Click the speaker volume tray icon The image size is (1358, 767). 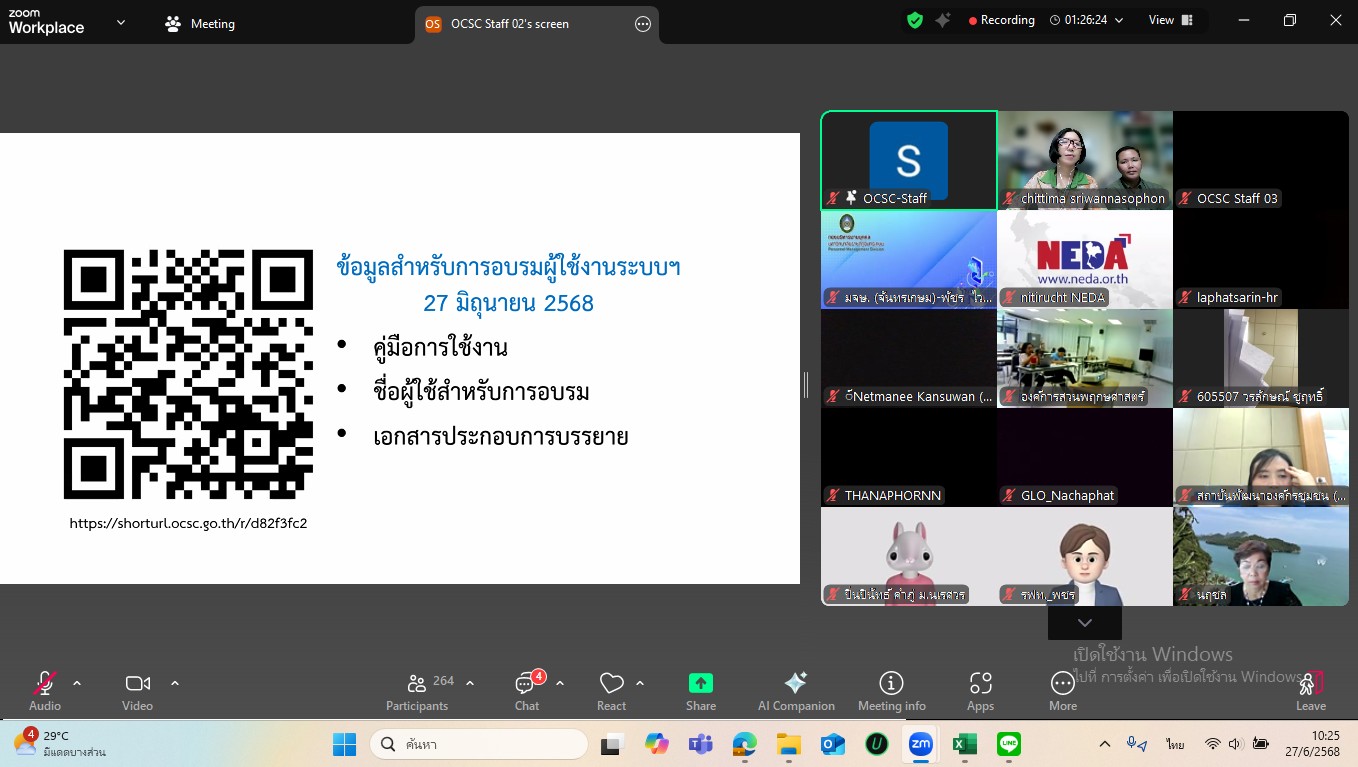pos(1235,744)
